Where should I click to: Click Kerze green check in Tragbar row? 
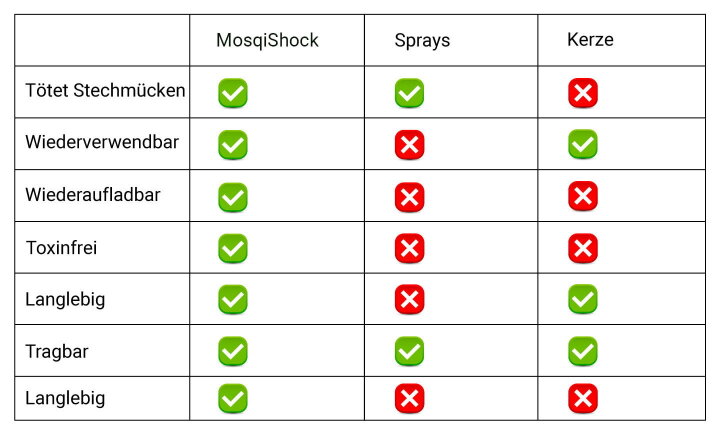click(x=583, y=351)
